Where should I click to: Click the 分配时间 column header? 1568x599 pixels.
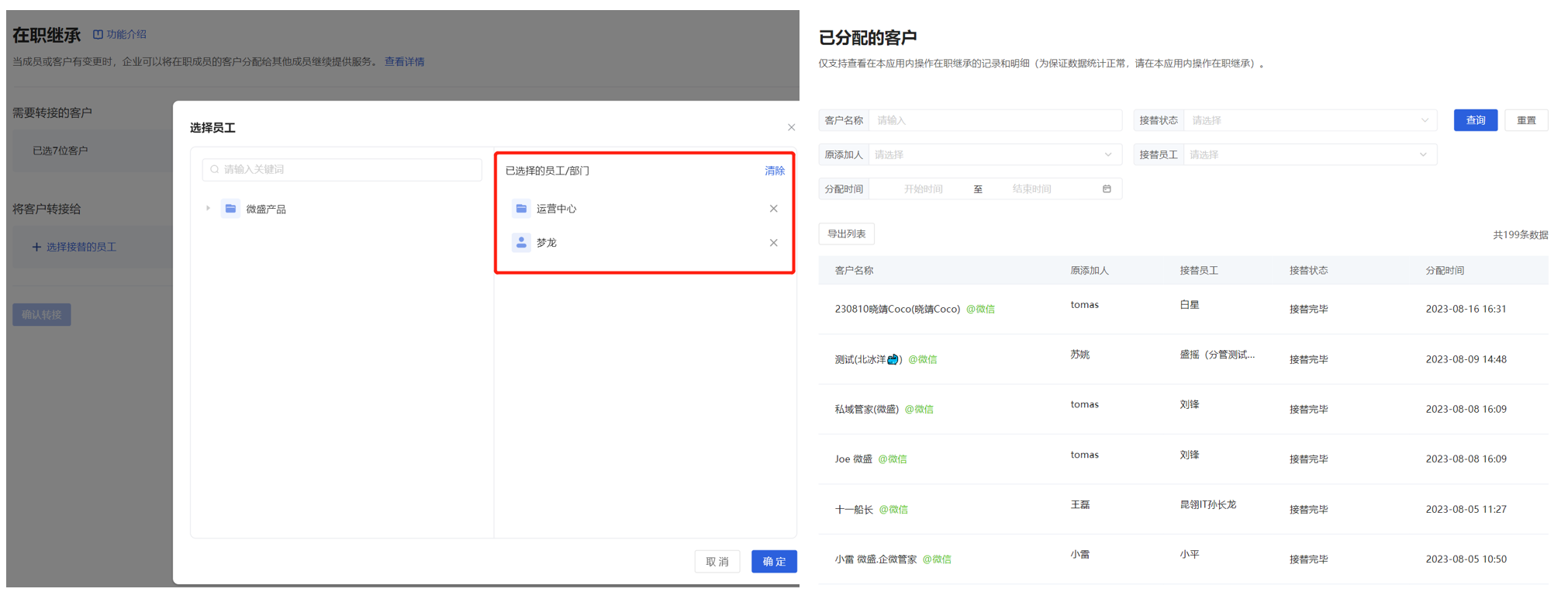(x=1445, y=270)
